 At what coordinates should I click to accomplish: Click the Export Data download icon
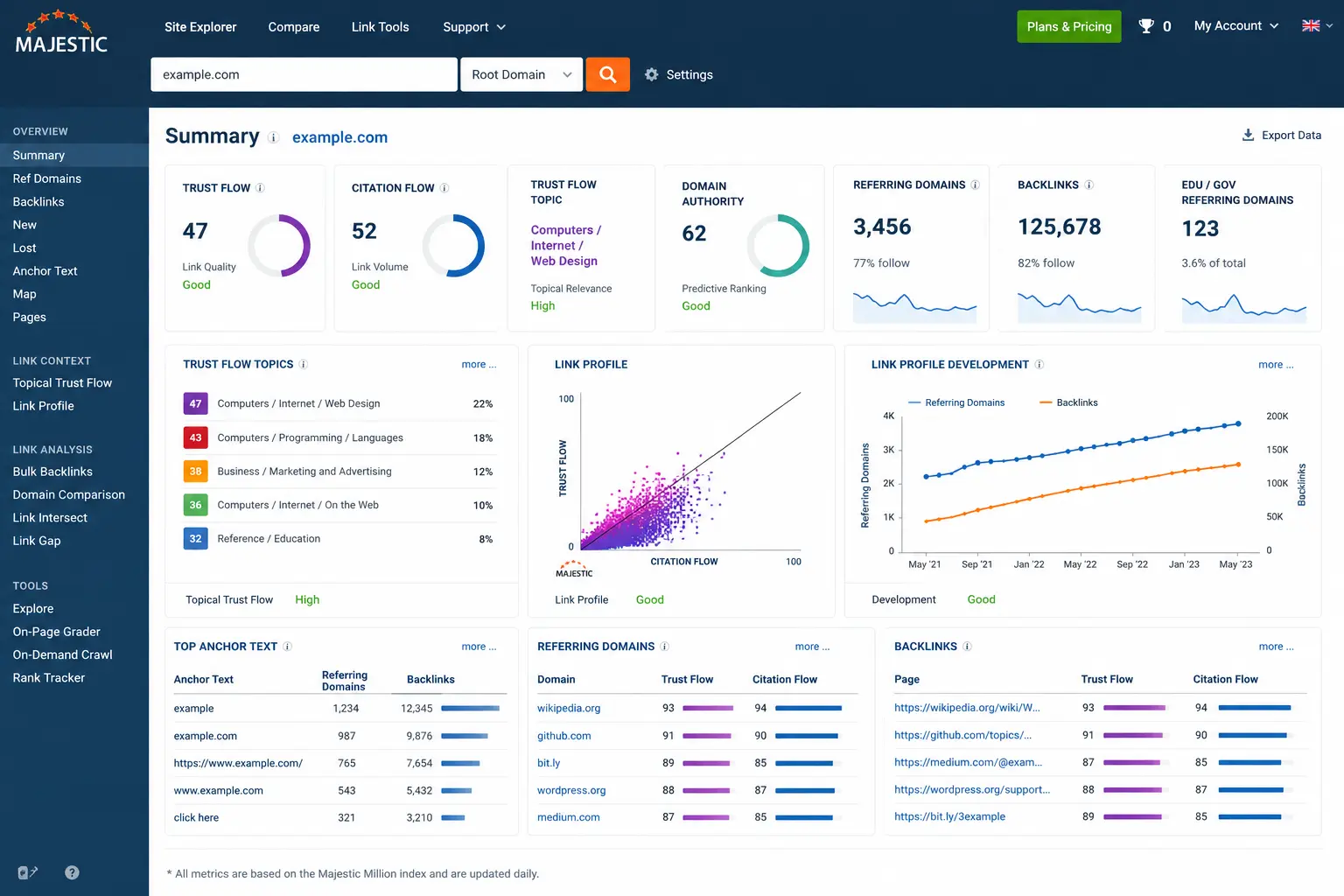[1248, 135]
